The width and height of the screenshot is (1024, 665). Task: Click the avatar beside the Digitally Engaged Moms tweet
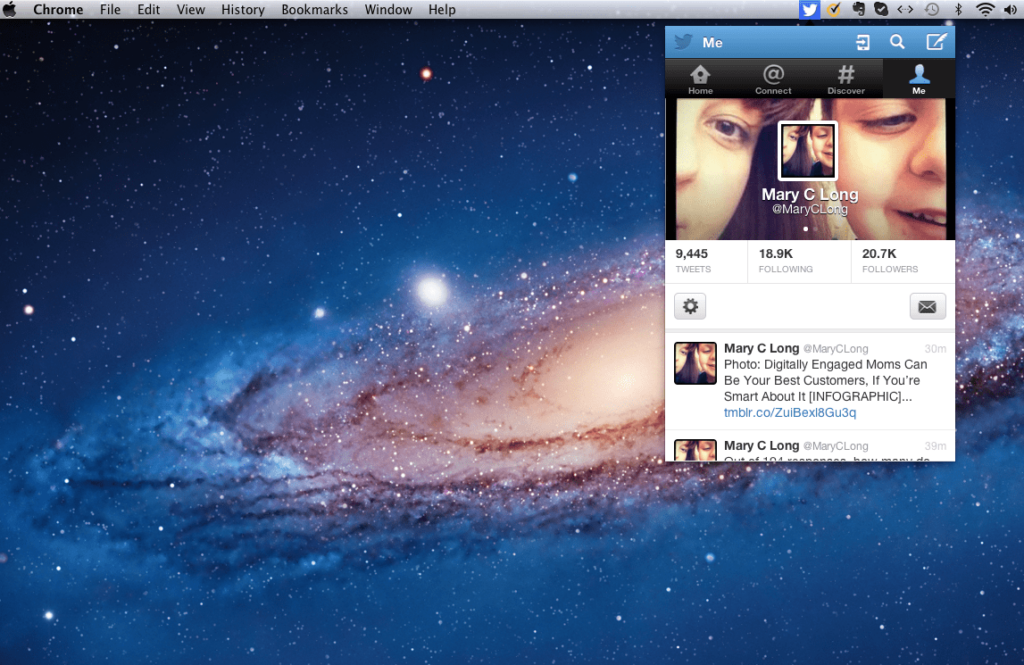(695, 363)
